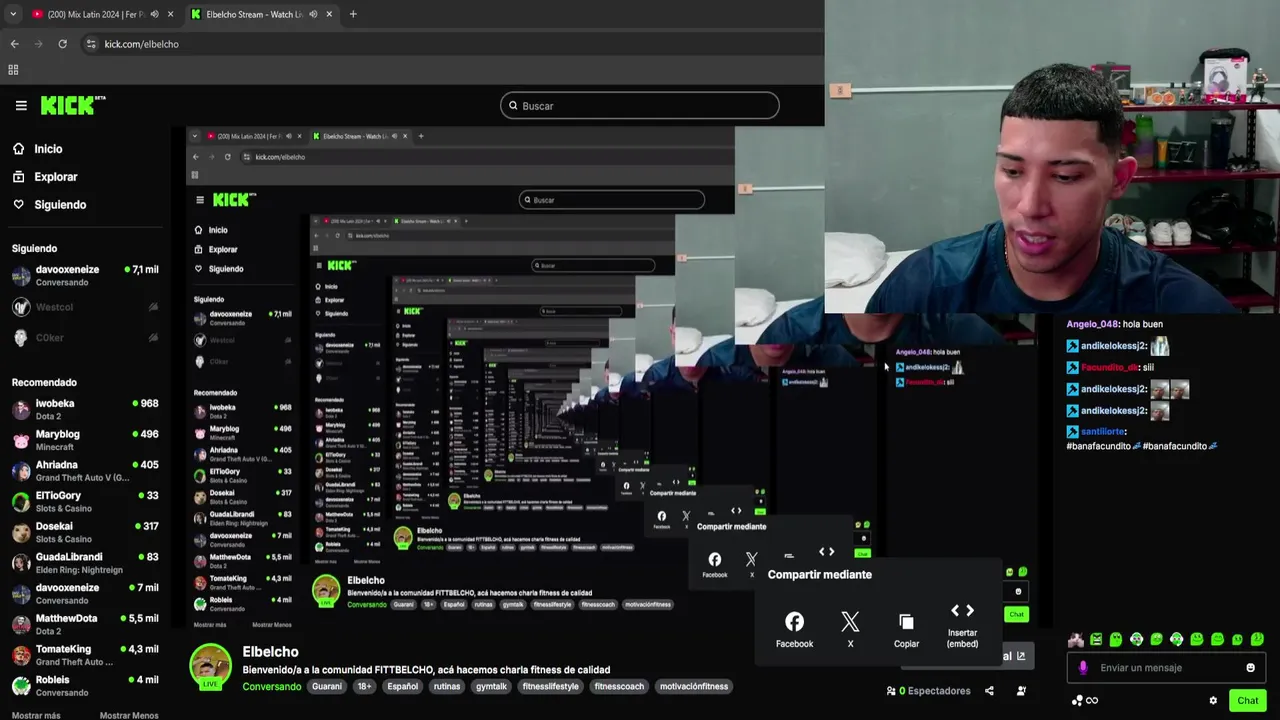Go back using browser back arrow
The width and height of the screenshot is (1280, 720).
coord(14,44)
